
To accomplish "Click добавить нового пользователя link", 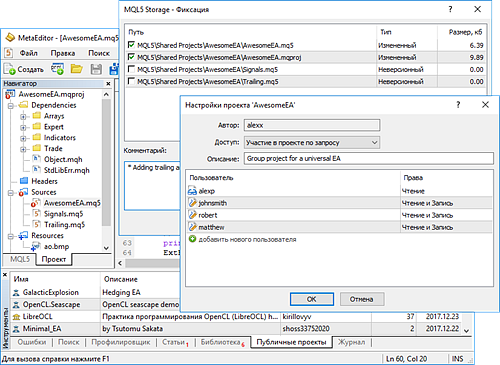I will pyautogui.click(x=247, y=239).
